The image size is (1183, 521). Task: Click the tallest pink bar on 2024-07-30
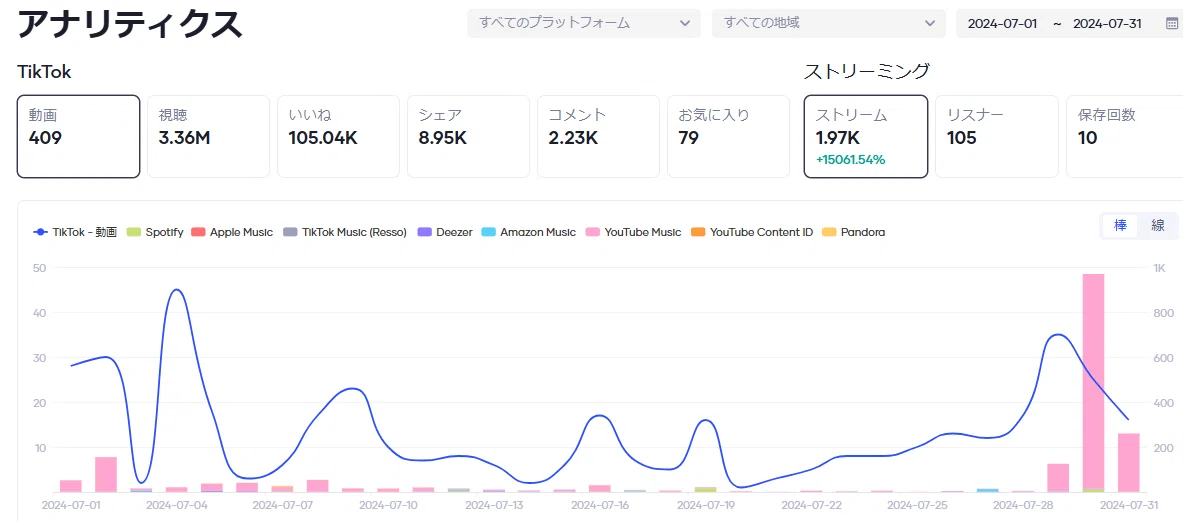pos(1093,381)
